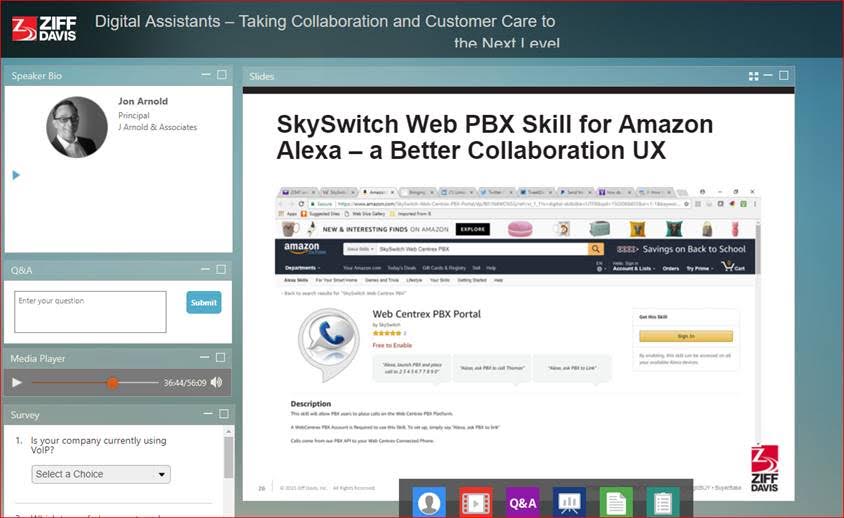The width and height of the screenshot is (844, 518).
Task: Click the Survey panel scrollbar thumb
Action: click(x=229, y=457)
